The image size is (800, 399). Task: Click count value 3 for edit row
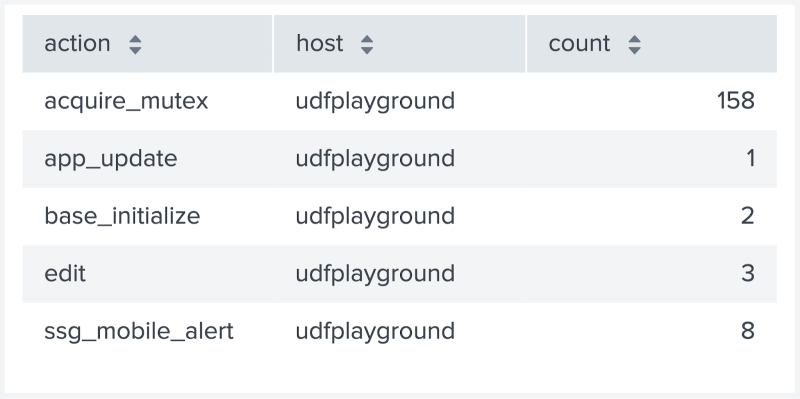point(747,273)
